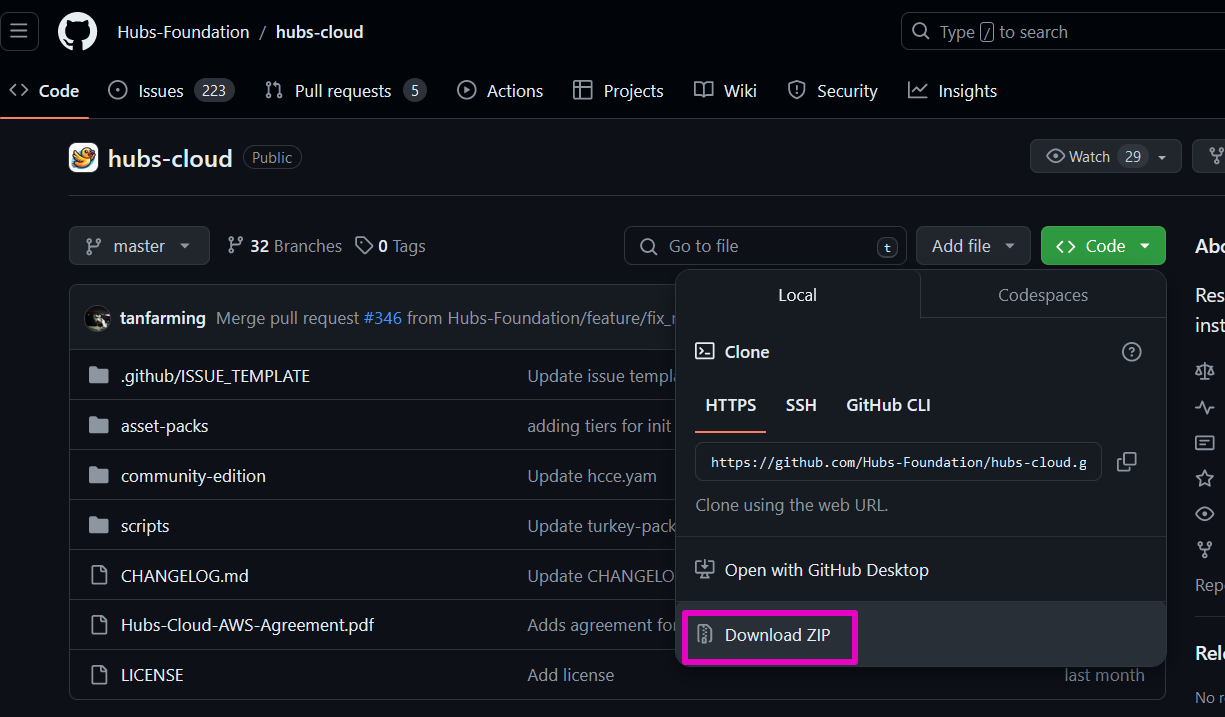Click the hubs-cloud breadcrumb link
The width and height of the screenshot is (1225, 717).
click(x=319, y=32)
